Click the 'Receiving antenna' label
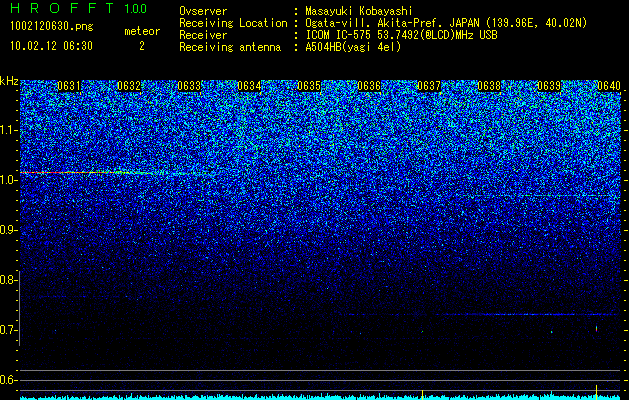629x400 pixels. pyautogui.click(x=230, y=47)
